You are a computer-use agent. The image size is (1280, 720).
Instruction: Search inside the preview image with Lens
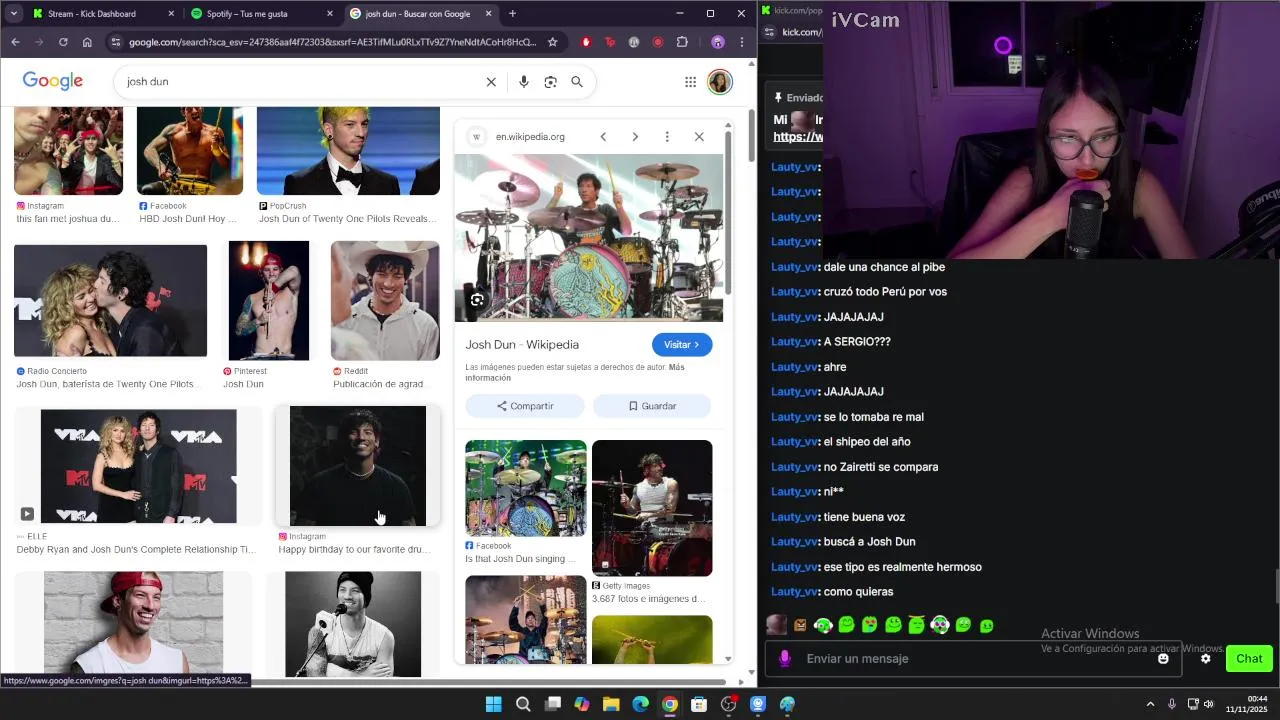477,300
